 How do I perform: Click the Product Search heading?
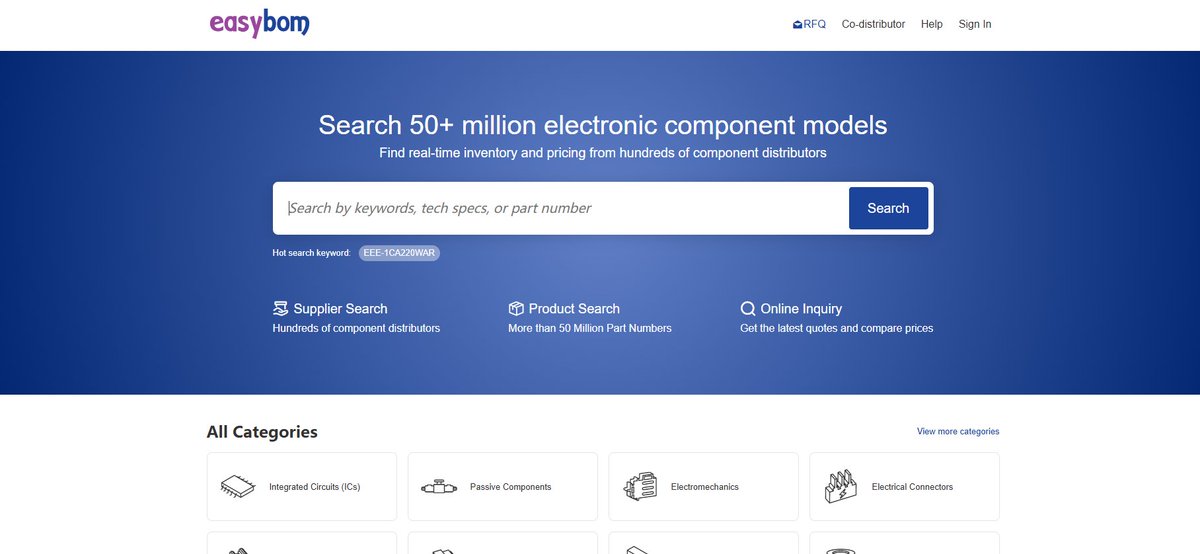coord(574,309)
